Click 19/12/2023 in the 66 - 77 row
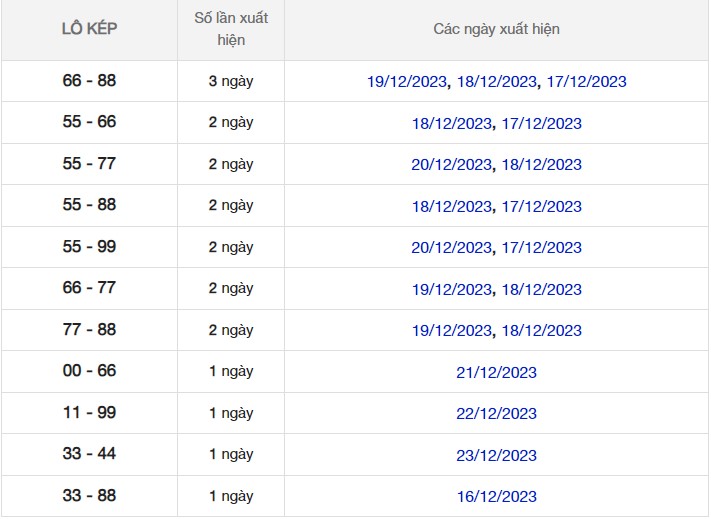The height and width of the screenshot is (519, 711). [452, 289]
